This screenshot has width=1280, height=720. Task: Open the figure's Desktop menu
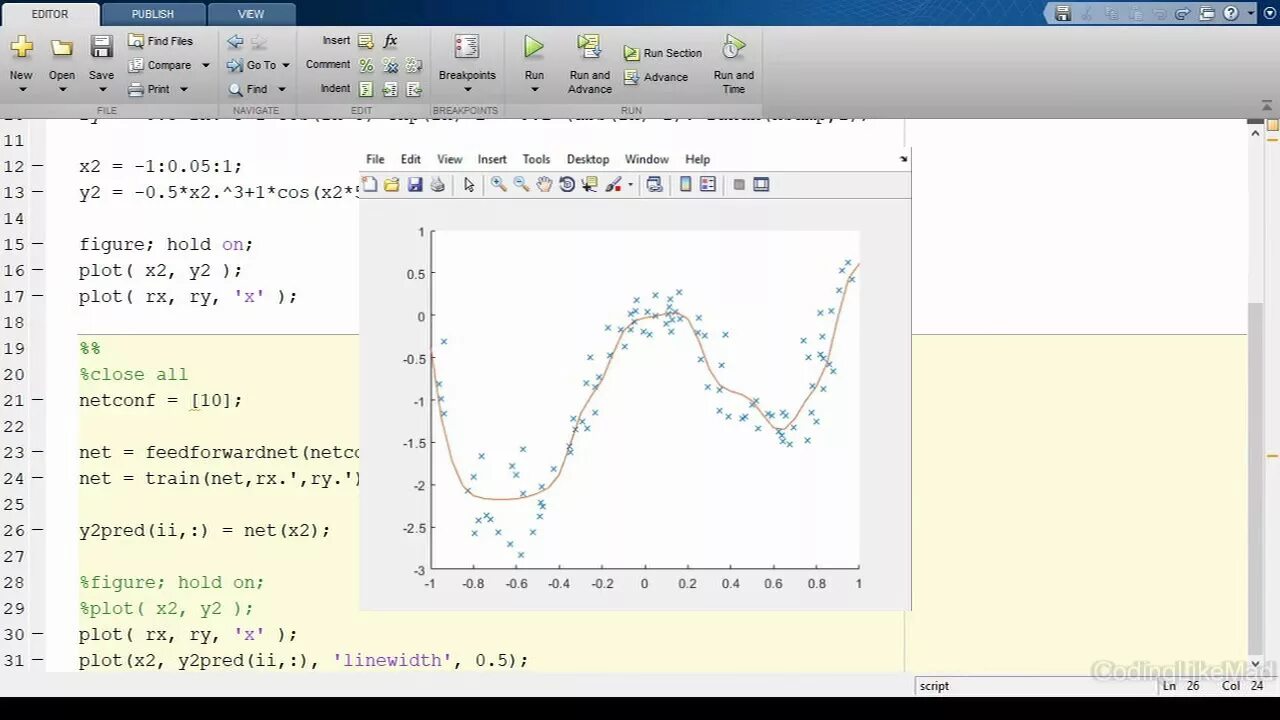click(588, 159)
